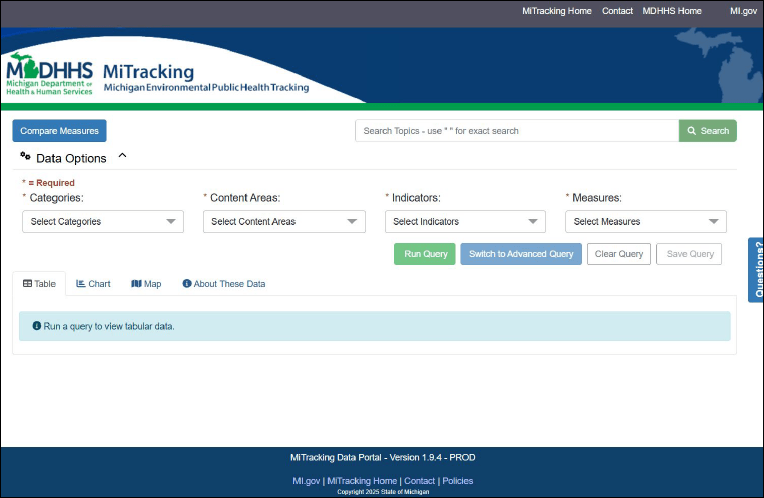Viewport: 764px width, 498px height.
Task: Click the Data Options gears icon
Action: pos(25,156)
